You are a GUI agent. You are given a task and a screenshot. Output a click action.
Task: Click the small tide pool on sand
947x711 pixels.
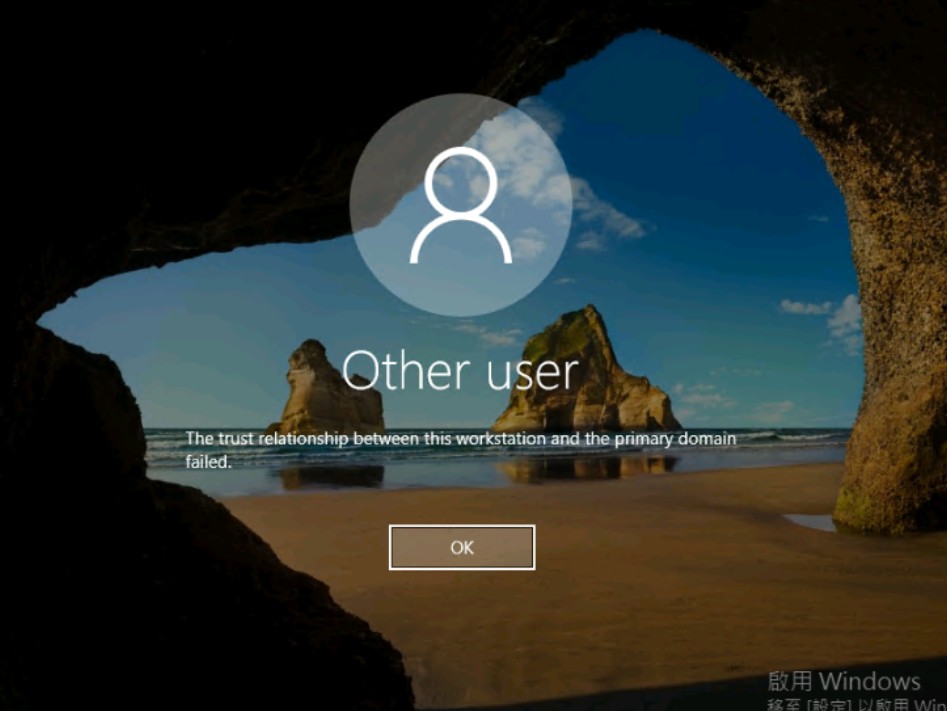(808, 522)
